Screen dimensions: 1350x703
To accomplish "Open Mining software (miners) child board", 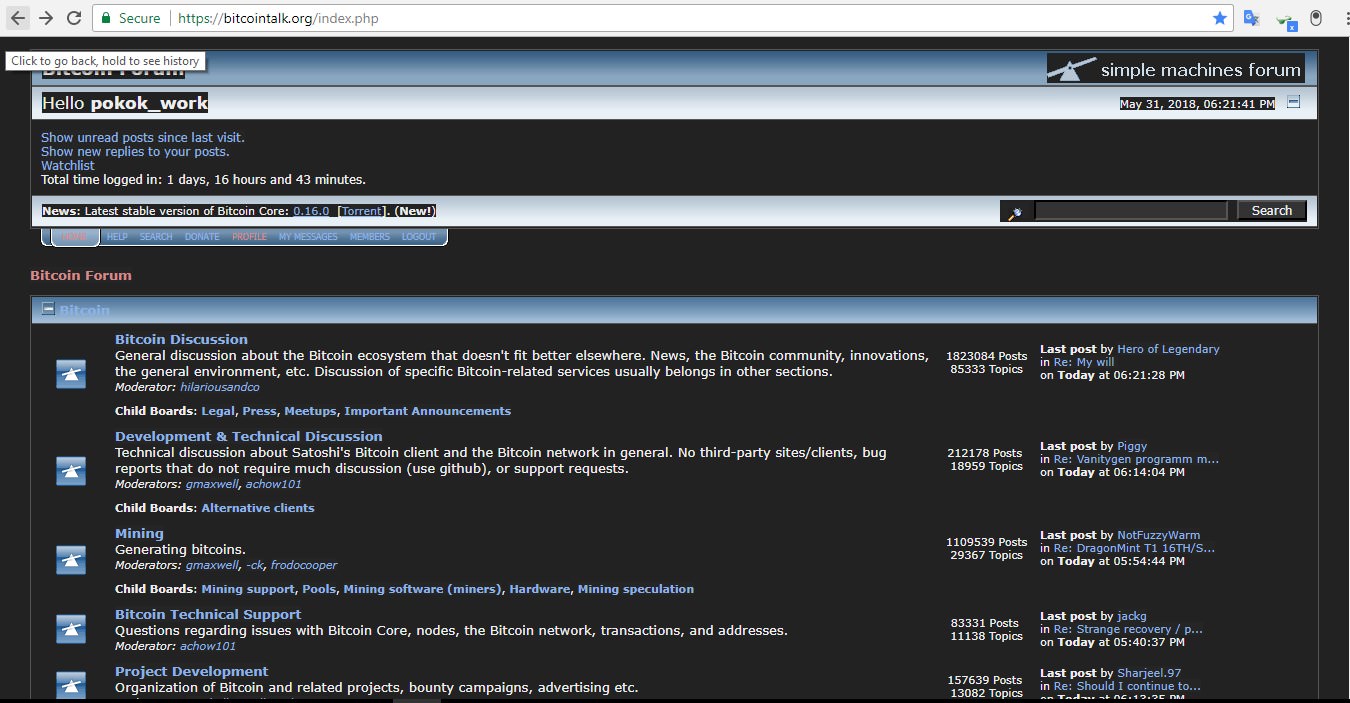I will point(422,589).
